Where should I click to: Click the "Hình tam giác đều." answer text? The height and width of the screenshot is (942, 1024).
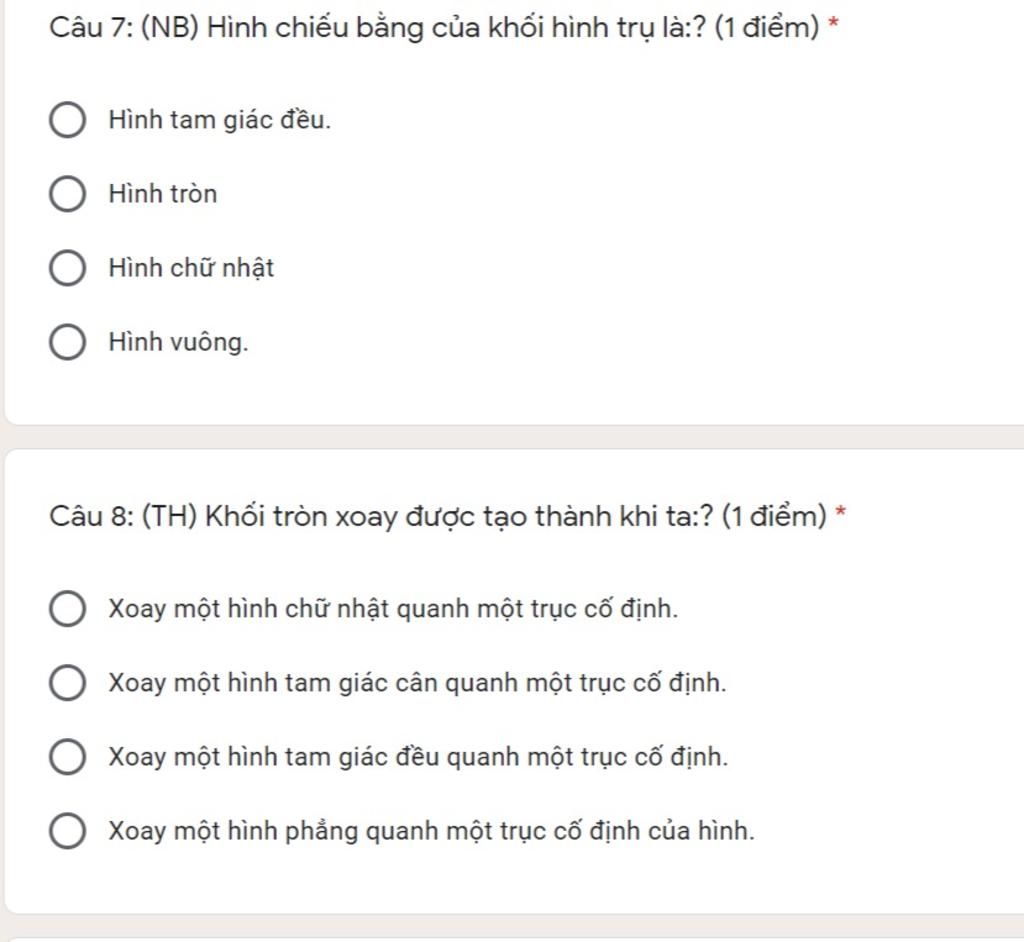(220, 121)
